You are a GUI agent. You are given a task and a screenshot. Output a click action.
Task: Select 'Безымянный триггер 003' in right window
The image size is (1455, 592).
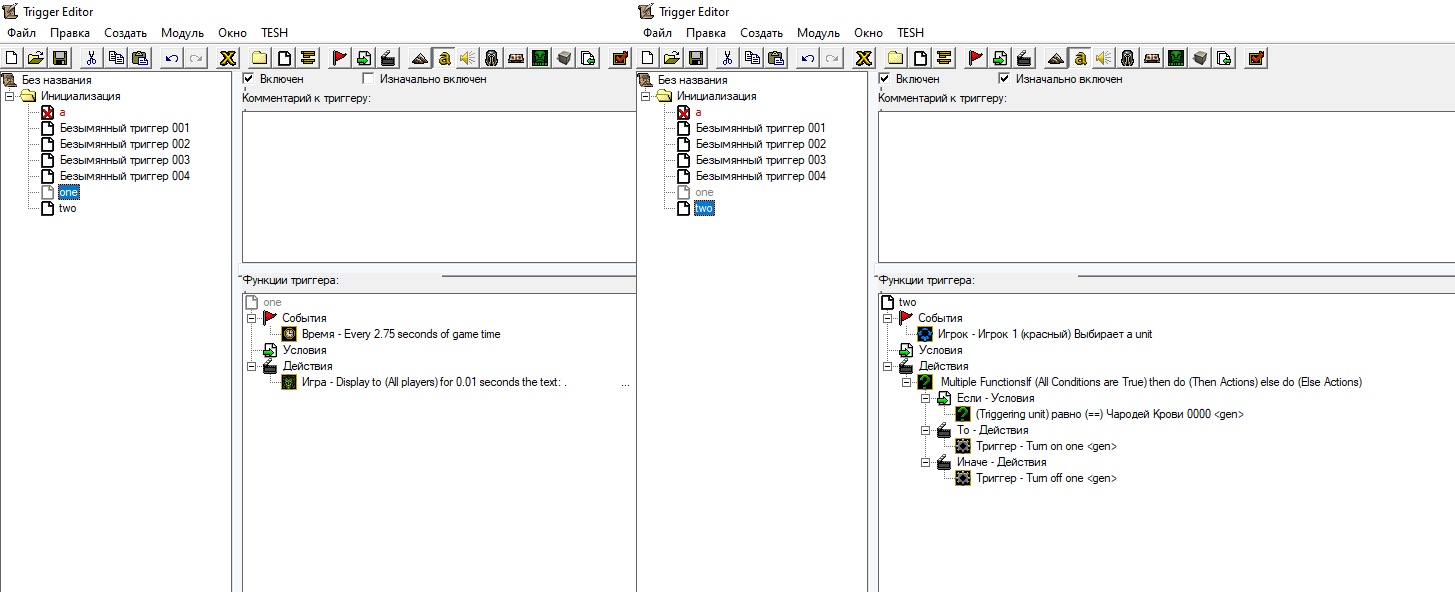[x=760, y=160]
